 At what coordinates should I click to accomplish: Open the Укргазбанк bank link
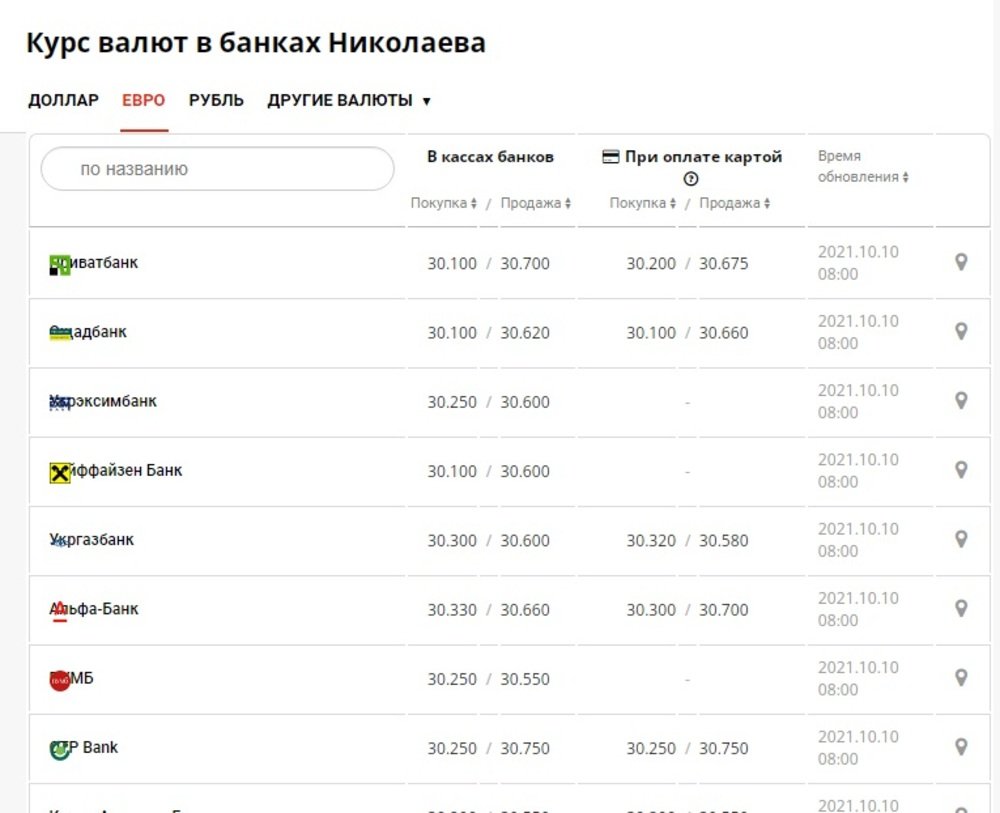click(92, 540)
